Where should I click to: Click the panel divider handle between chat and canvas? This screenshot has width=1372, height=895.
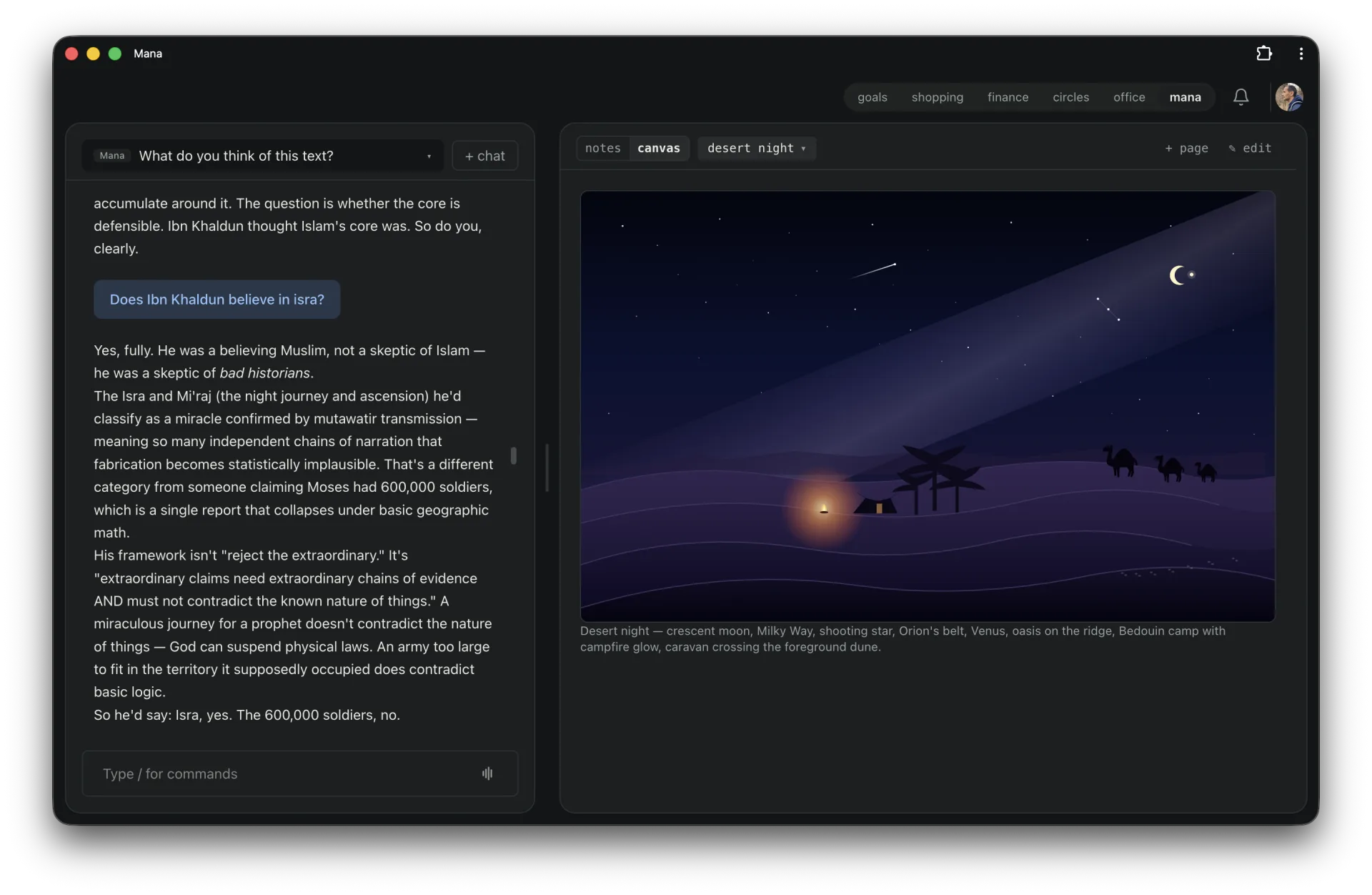547,468
